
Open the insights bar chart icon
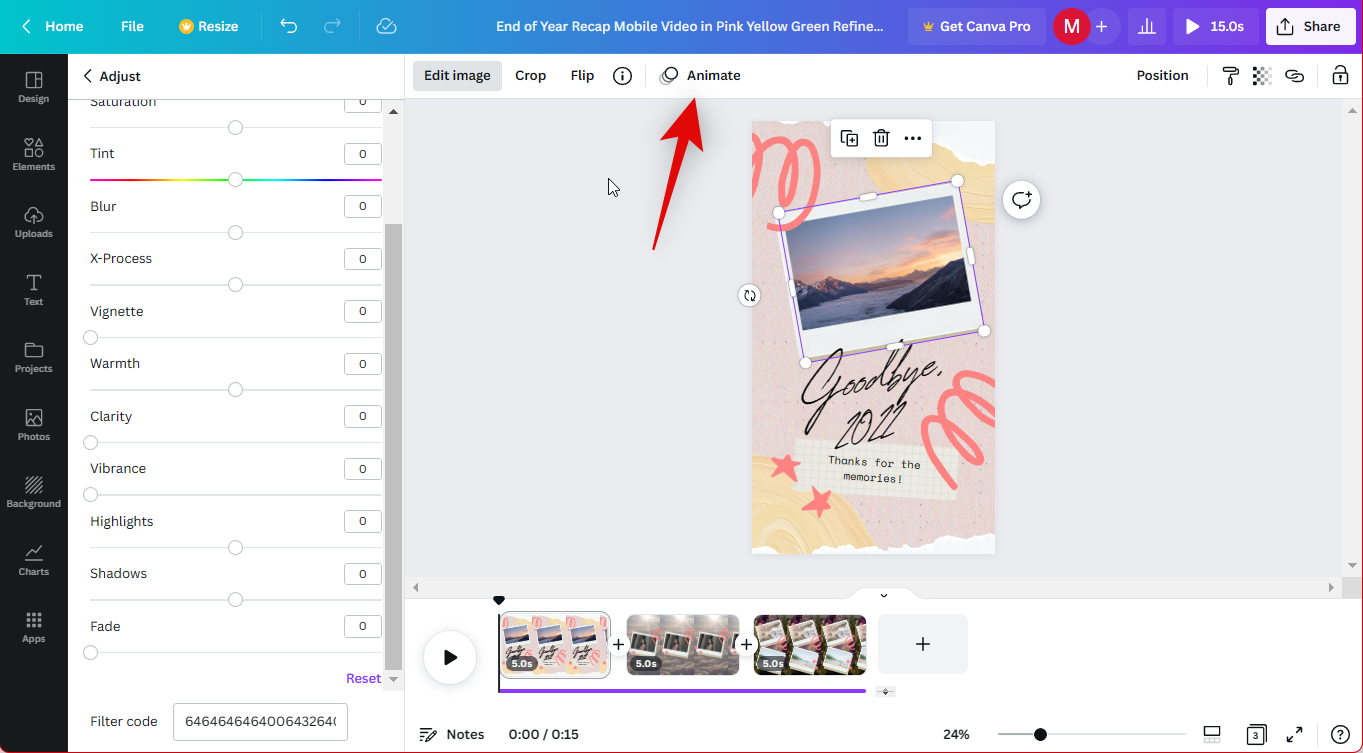pos(1147,27)
